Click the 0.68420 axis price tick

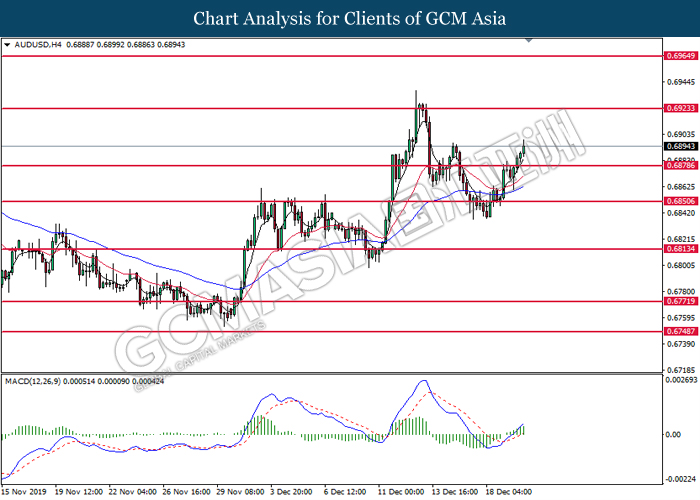[681, 213]
